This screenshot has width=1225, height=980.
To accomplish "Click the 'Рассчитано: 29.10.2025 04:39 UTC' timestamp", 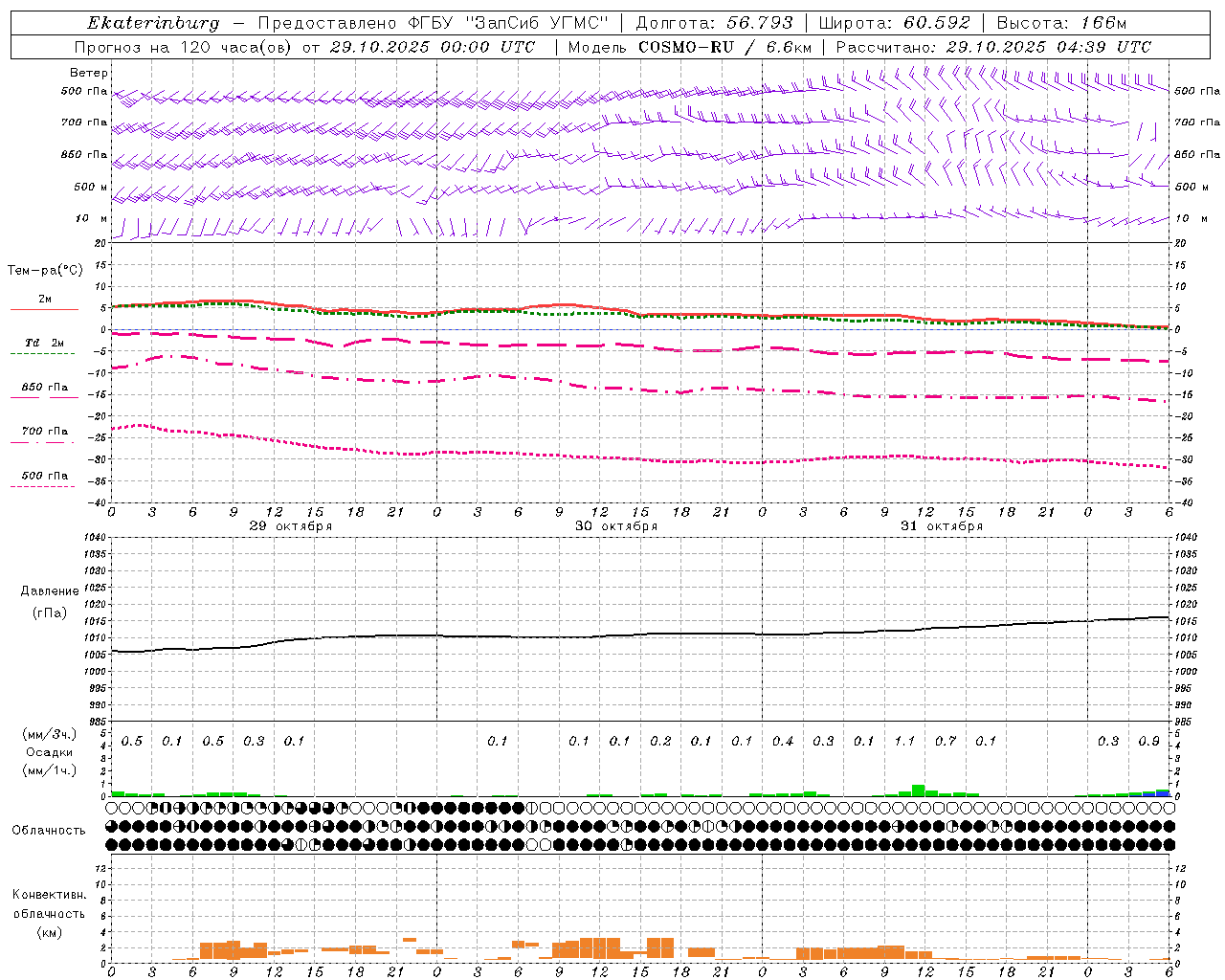I will (993, 47).
